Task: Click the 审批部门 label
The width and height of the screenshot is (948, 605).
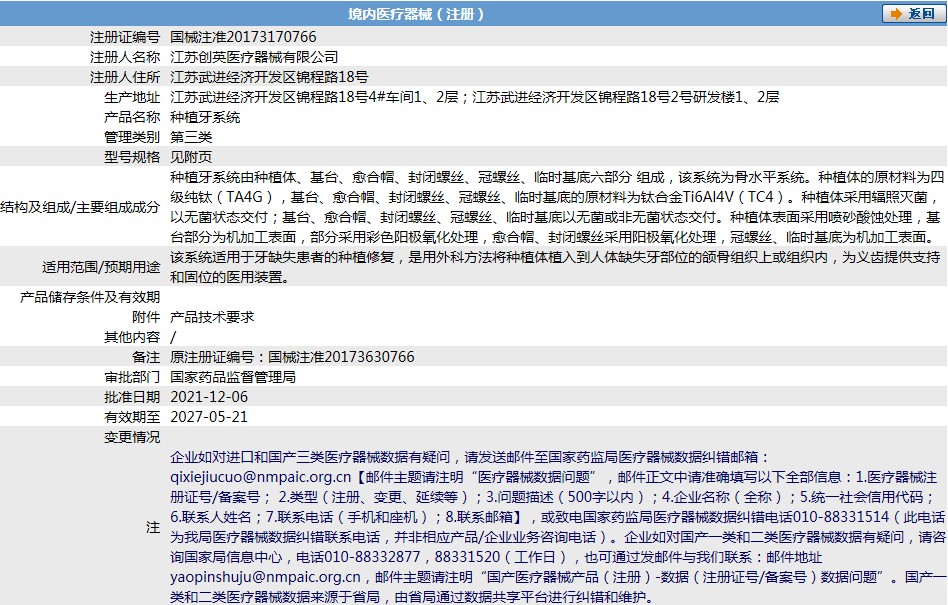Action: coord(132,377)
